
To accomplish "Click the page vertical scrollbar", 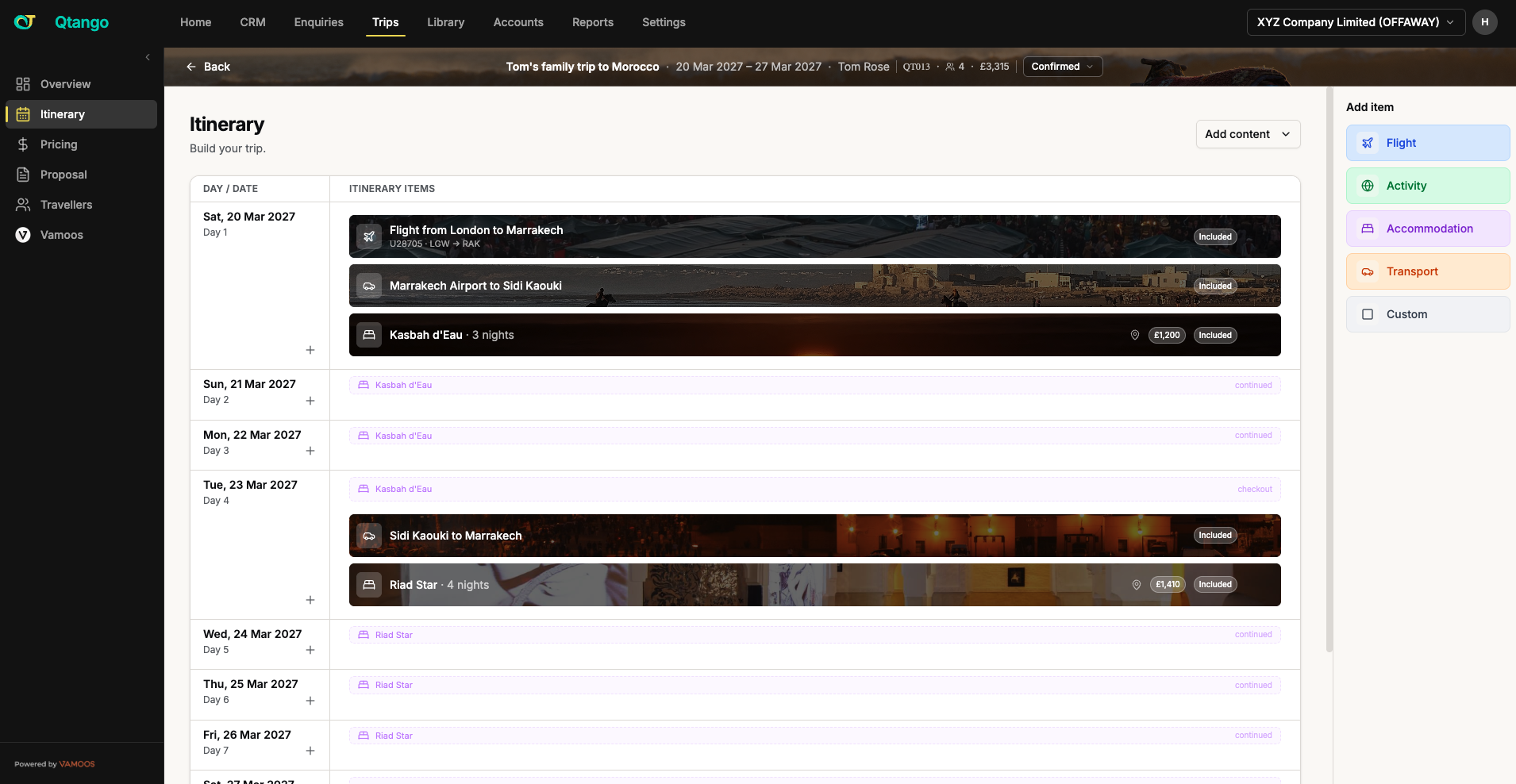I will click(1329, 370).
